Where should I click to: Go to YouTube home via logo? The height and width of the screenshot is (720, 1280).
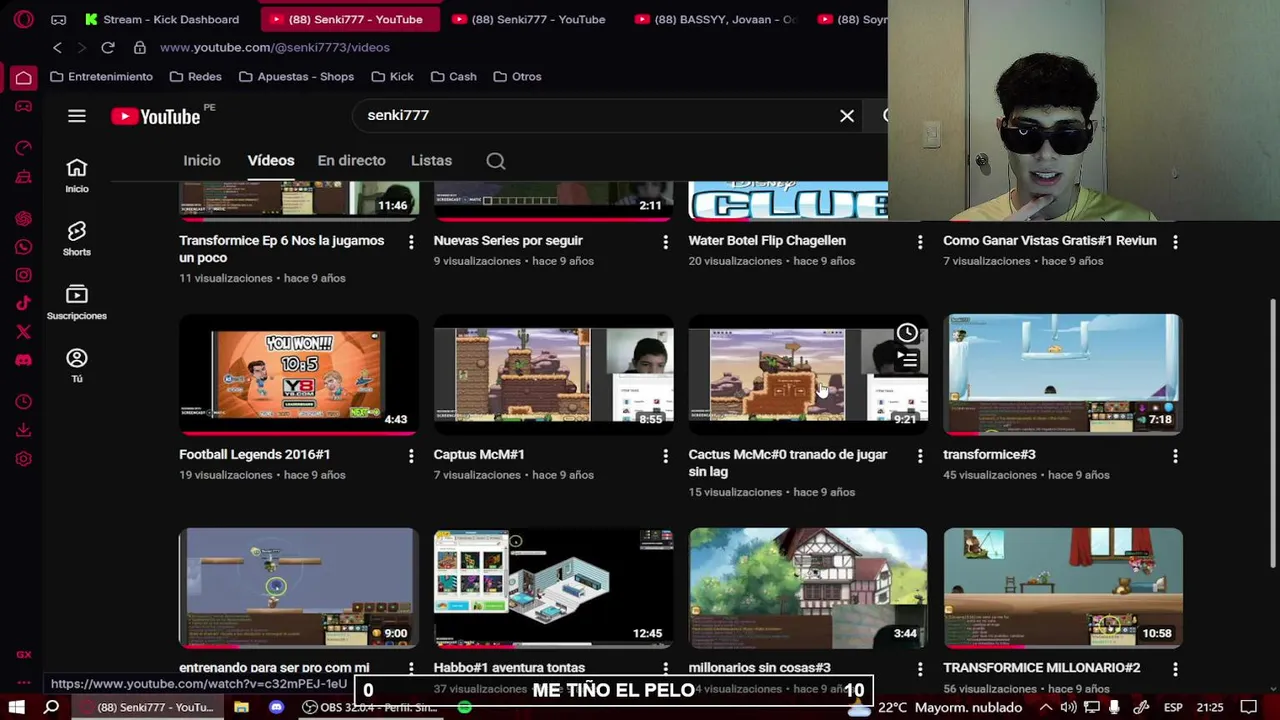point(156,116)
